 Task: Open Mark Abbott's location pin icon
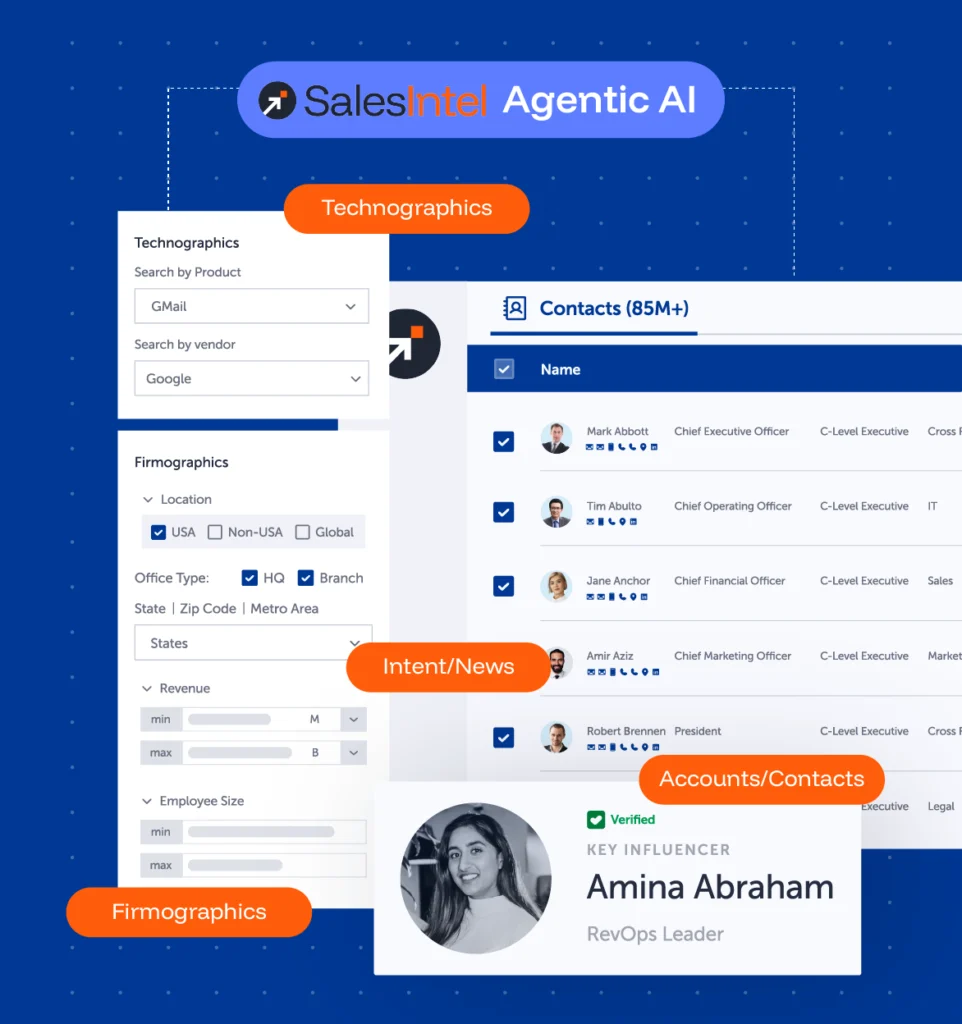[643, 447]
